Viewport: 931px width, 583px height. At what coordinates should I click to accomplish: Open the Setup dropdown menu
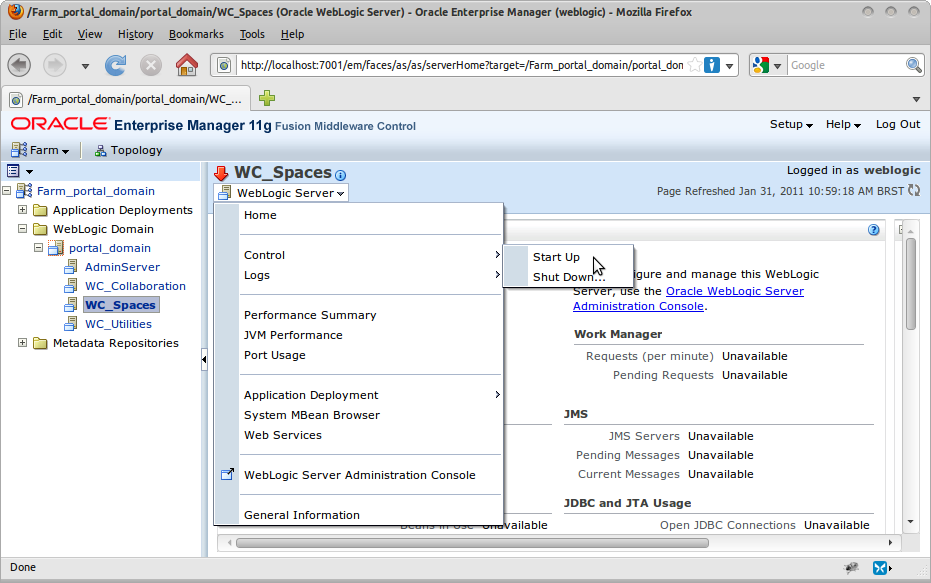pyautogui.click(x=791, y=124)
